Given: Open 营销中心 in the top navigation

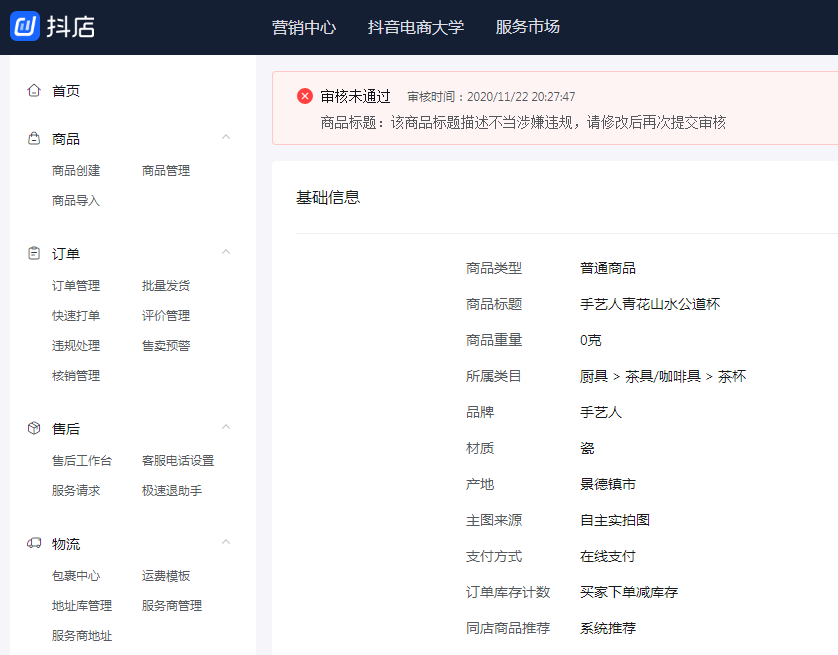Looking at the screenshot, I should (304, 27).
